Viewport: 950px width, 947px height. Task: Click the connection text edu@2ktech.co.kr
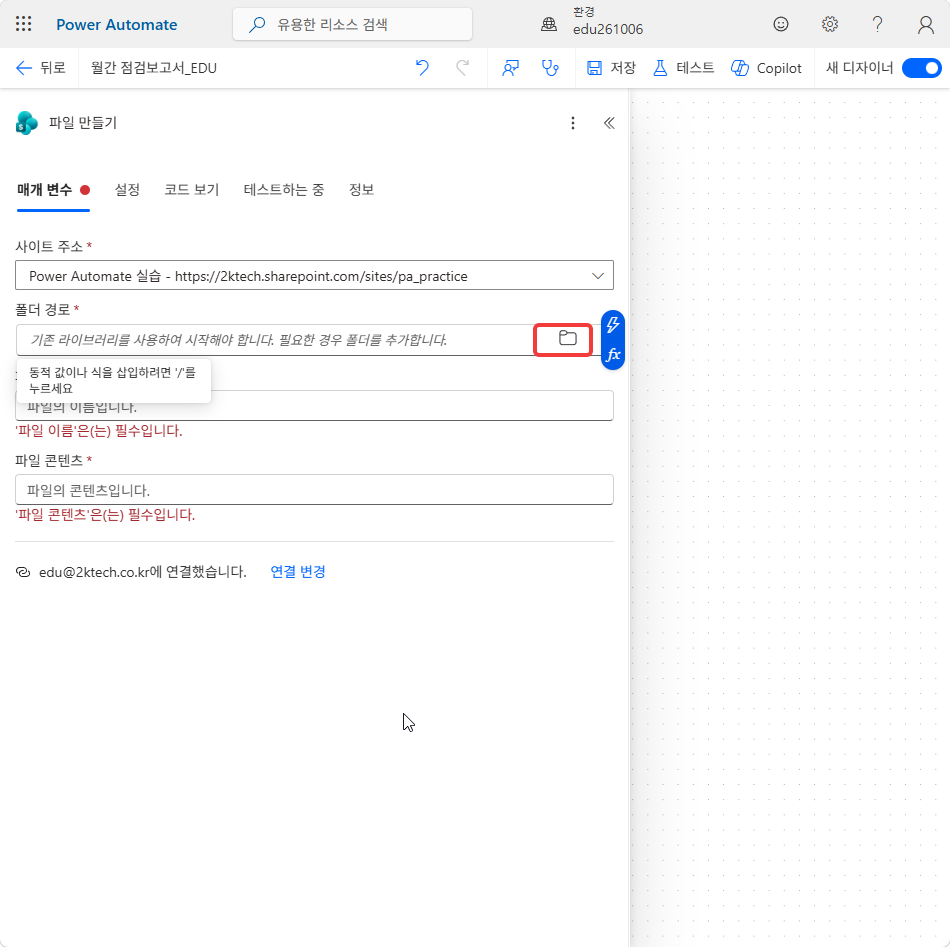point(142,572)
